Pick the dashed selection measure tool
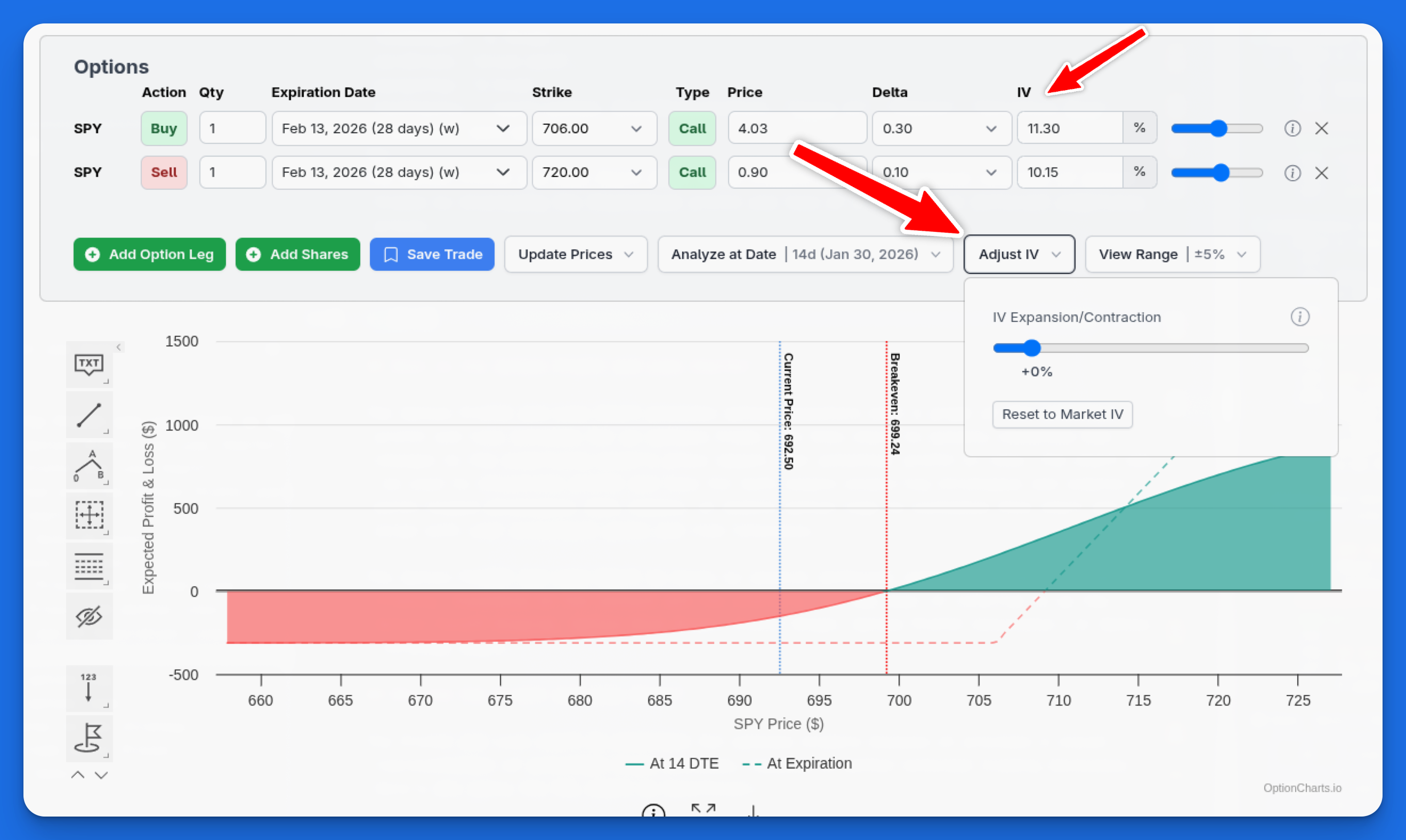1406x840 pixels. click(89, 515)
